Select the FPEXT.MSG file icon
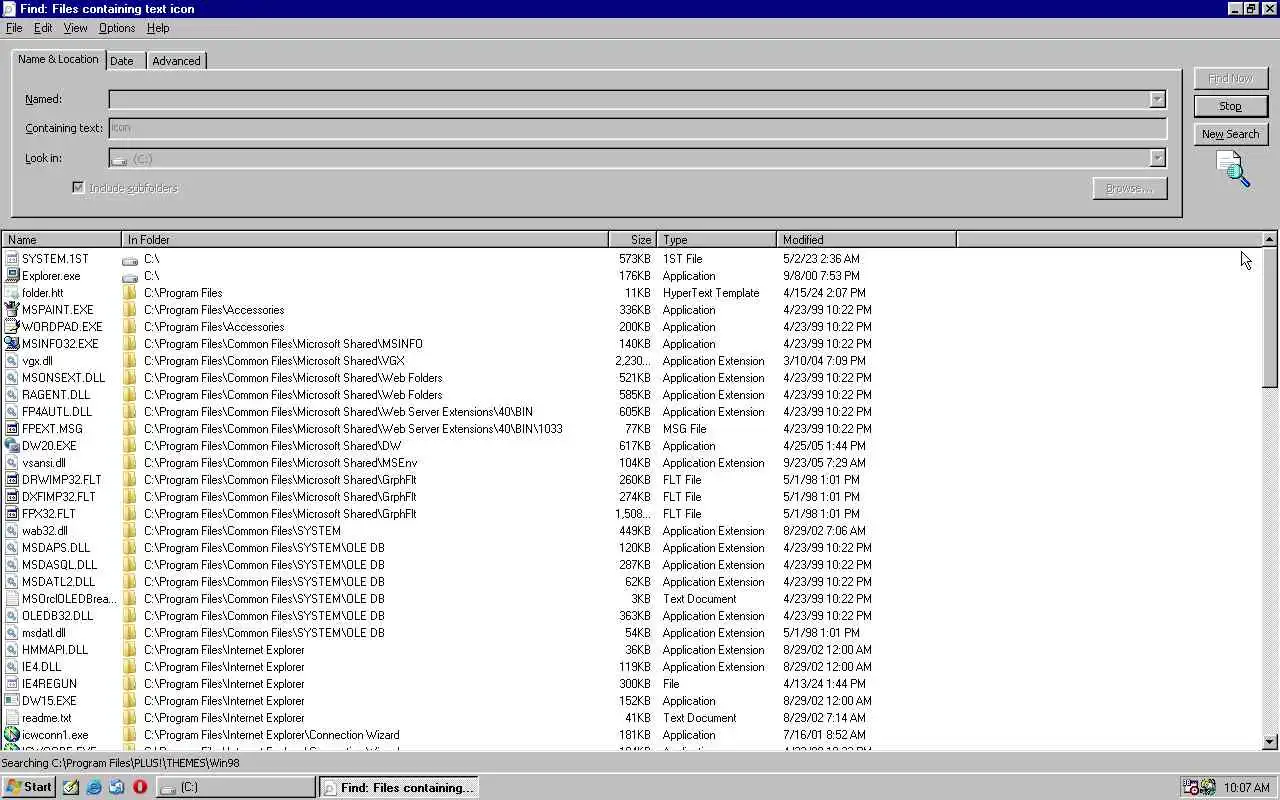 (x=12, y=429)
